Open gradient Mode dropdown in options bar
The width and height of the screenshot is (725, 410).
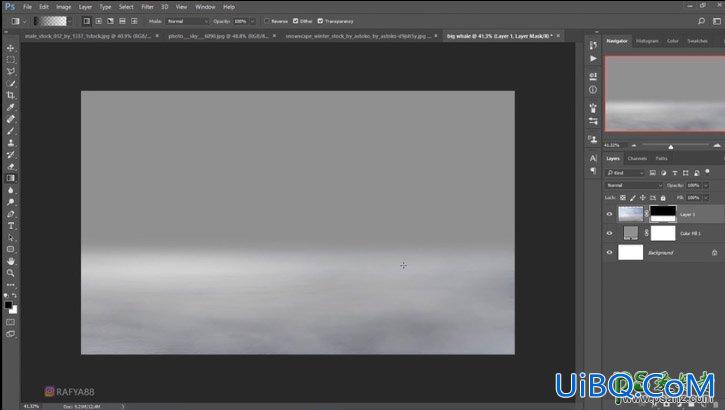[x=188, y=21]
